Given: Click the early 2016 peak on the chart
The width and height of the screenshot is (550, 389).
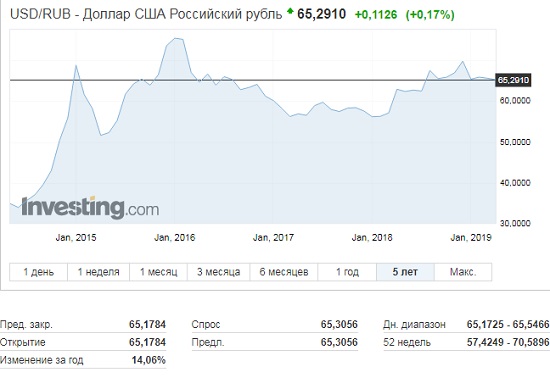Looking at the screenshot, I should 177,39.
